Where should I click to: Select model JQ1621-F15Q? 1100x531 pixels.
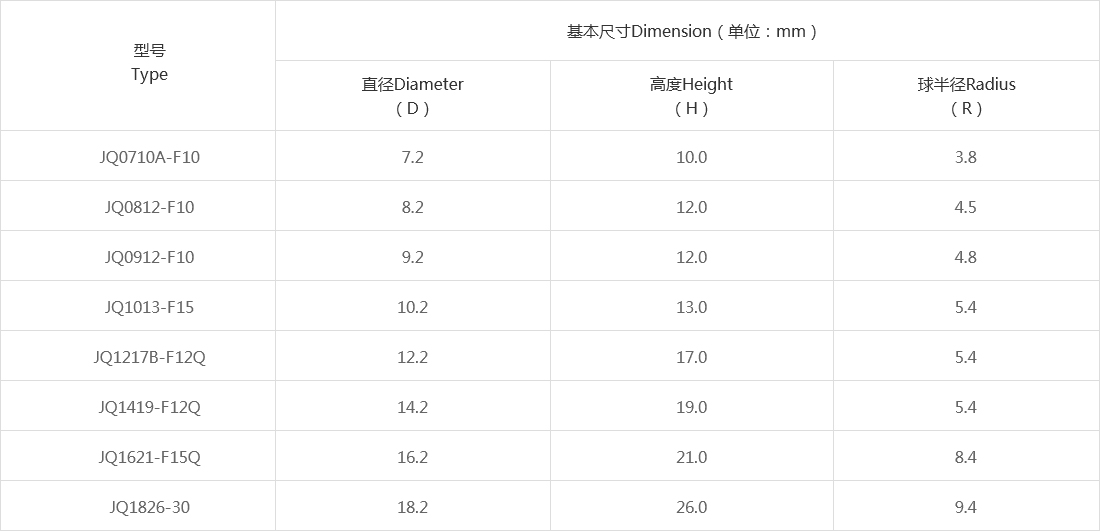click(x=149, y=457)
